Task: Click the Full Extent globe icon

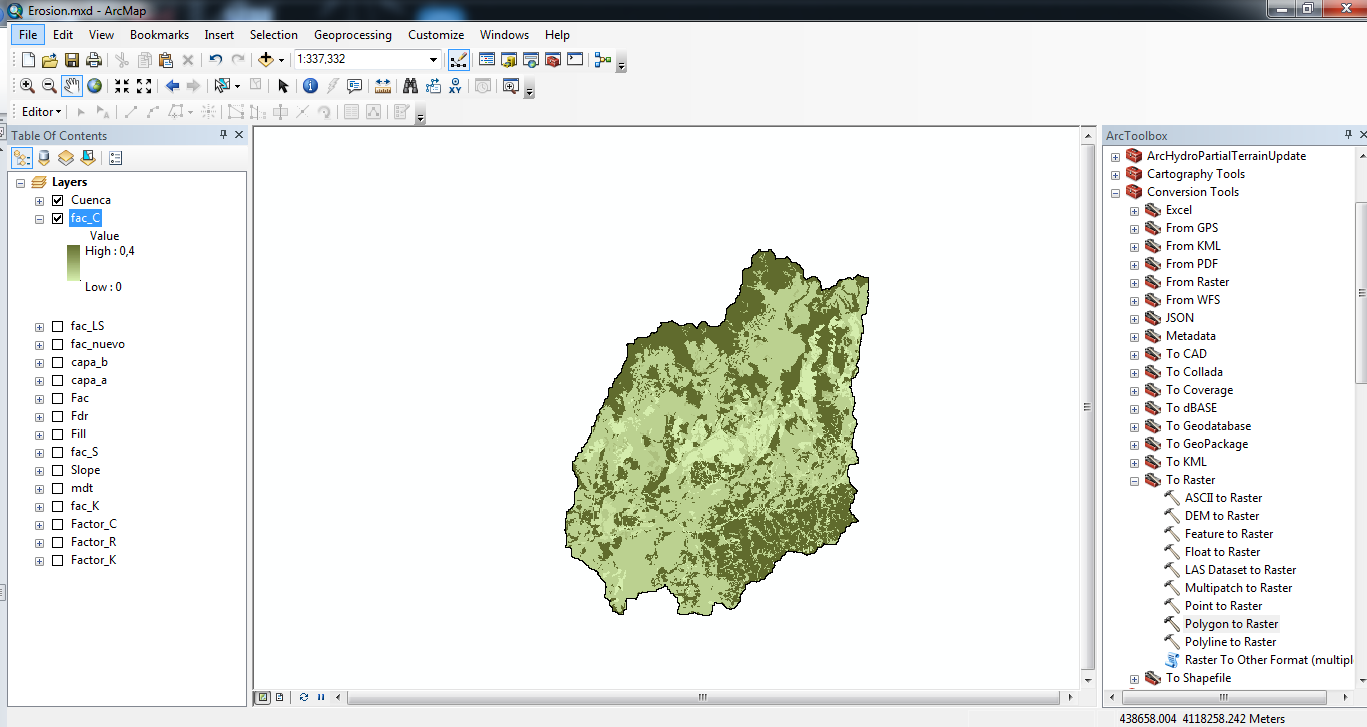Action: (x=94, y=86)
